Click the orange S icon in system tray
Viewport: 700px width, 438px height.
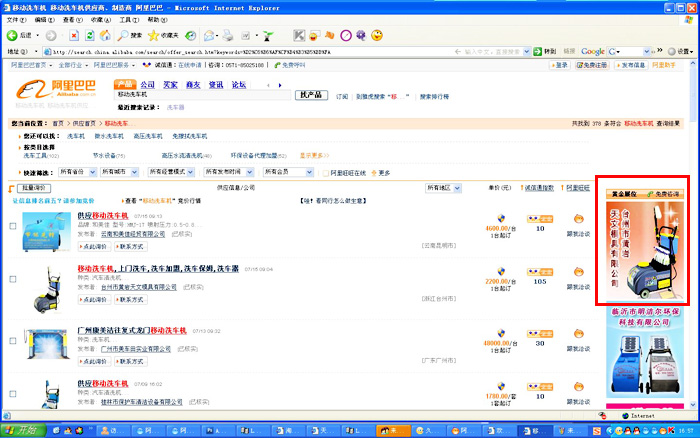[597, 431]
